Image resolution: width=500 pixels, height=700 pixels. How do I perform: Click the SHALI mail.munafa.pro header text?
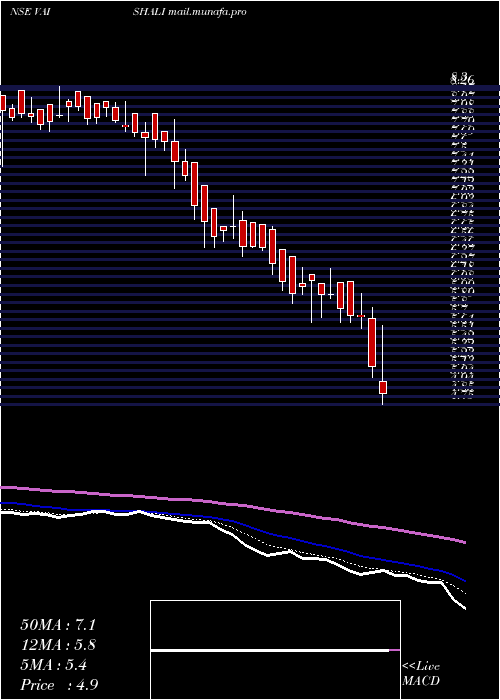190,12
